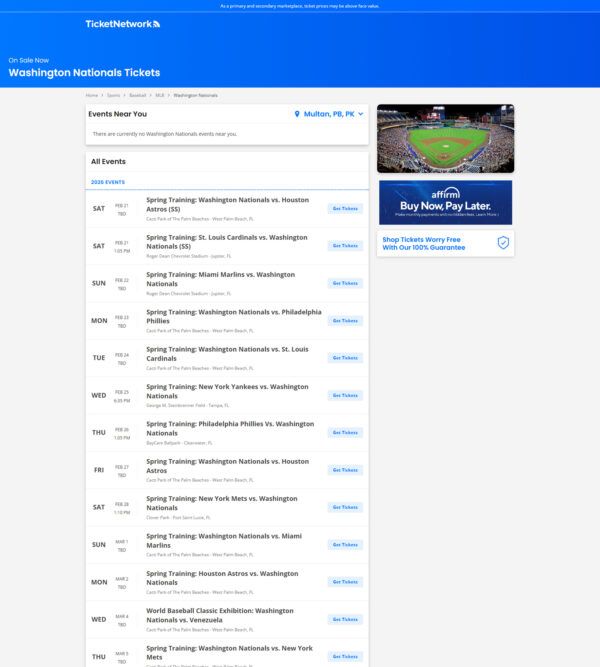Open the New York Mets vs. Nationals title
Image resolution: width=600 pixels, height=667 pixels.
(222, 503)
